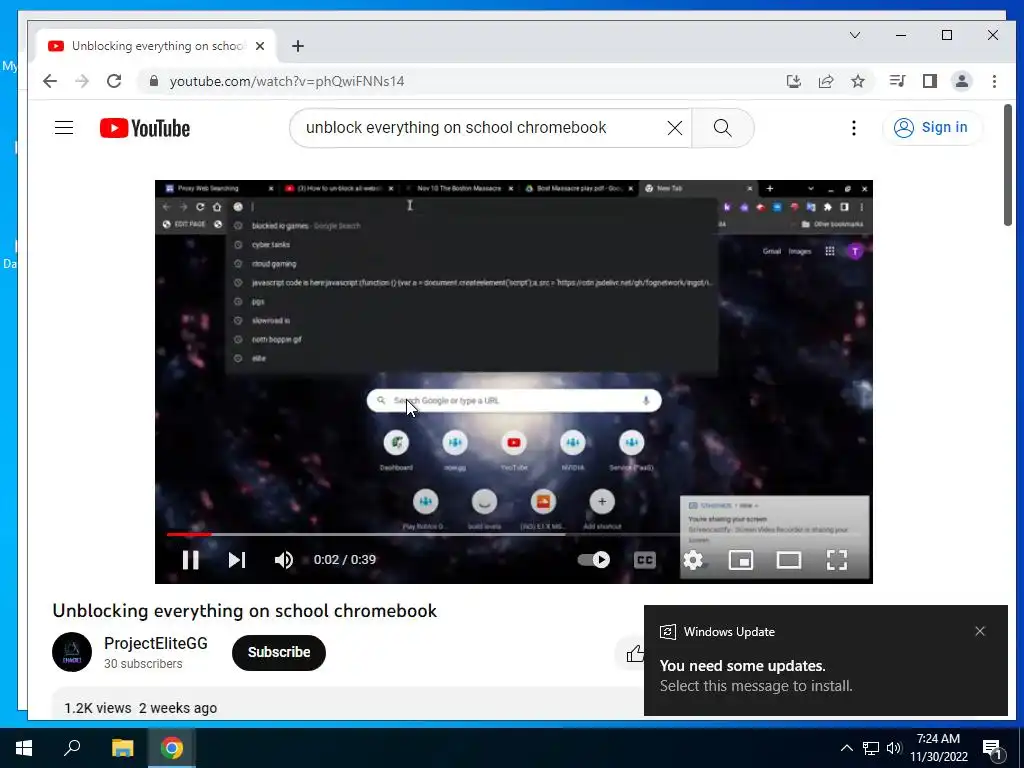Viewport: 1024px width, 768px height.
Task: Open clock showing 7:24 AM
Action: pos(938,748)
